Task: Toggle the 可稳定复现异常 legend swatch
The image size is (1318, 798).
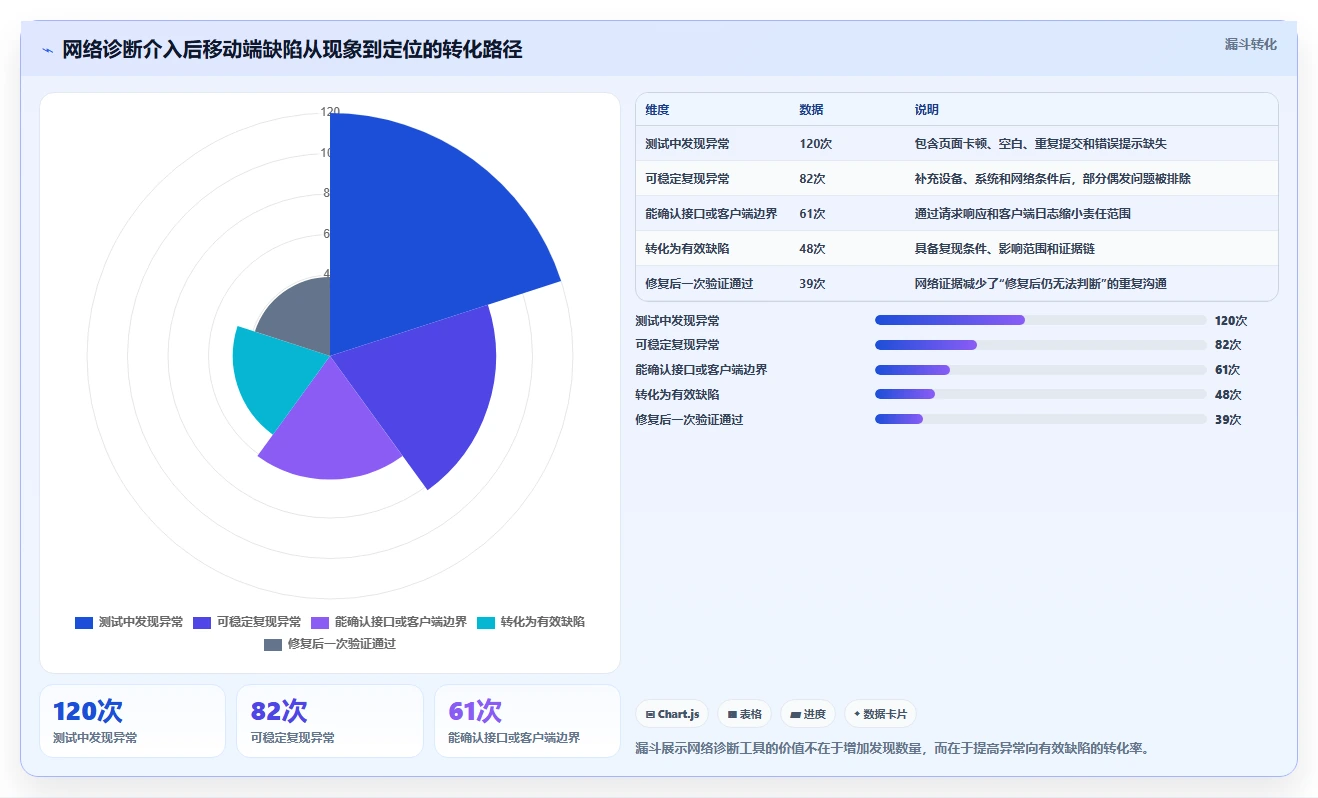Action: tap(202, 622)
